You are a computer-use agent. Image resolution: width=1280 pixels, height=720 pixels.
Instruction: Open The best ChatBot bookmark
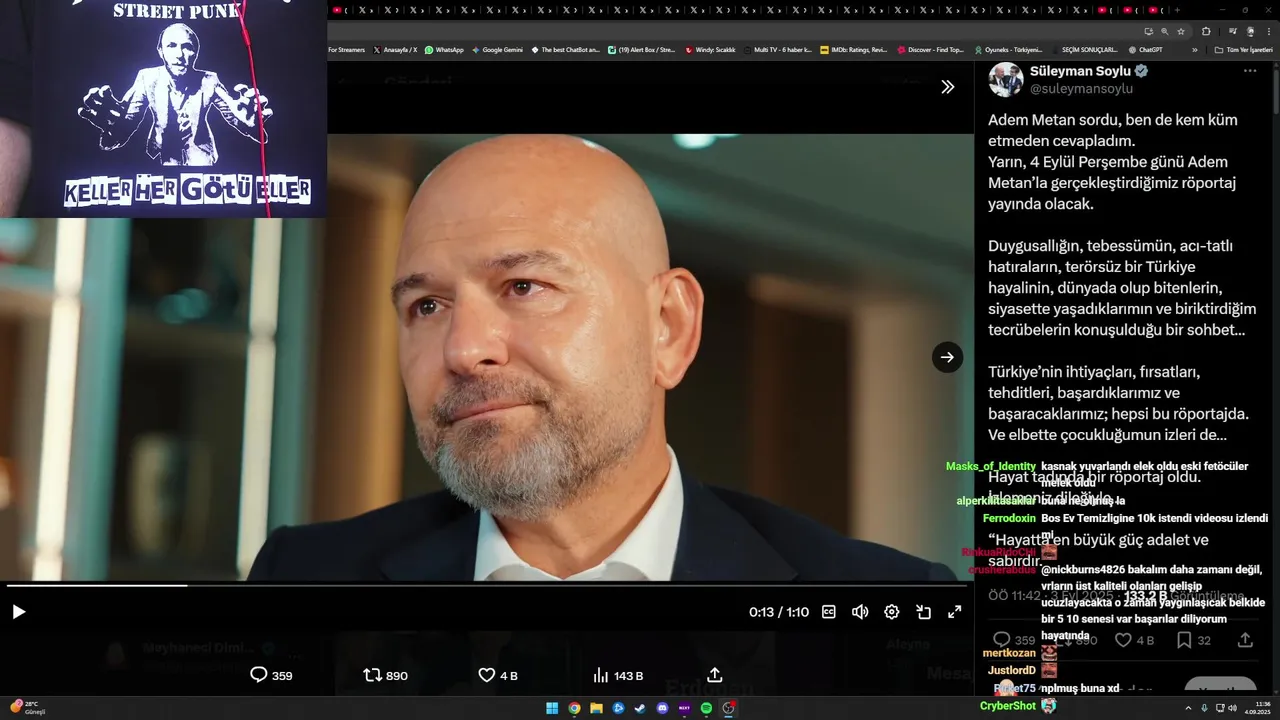point(565,49)
